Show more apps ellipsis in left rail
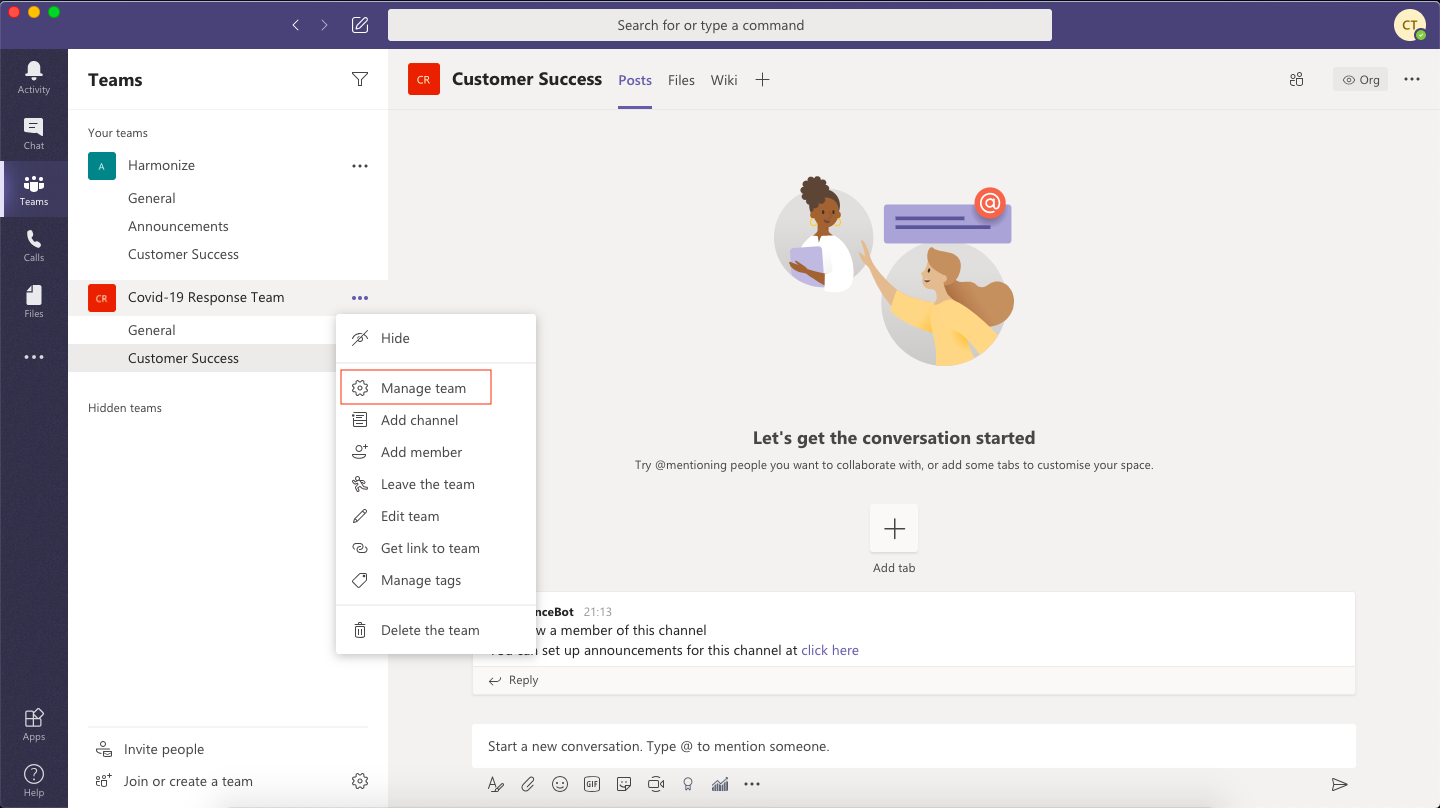Image resolution: width=1440 pixels, height=808 pixels. 34,357
